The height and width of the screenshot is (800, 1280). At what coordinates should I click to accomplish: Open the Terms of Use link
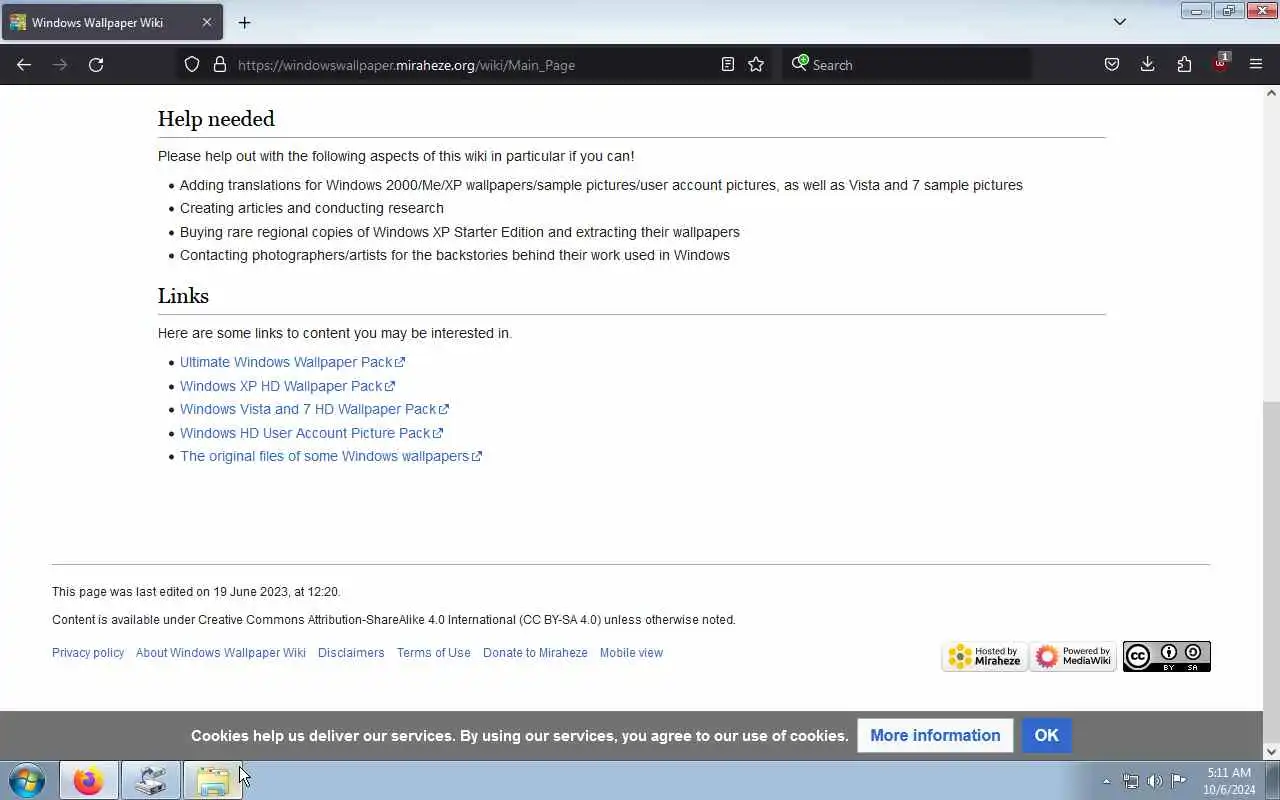coord(434,653)
